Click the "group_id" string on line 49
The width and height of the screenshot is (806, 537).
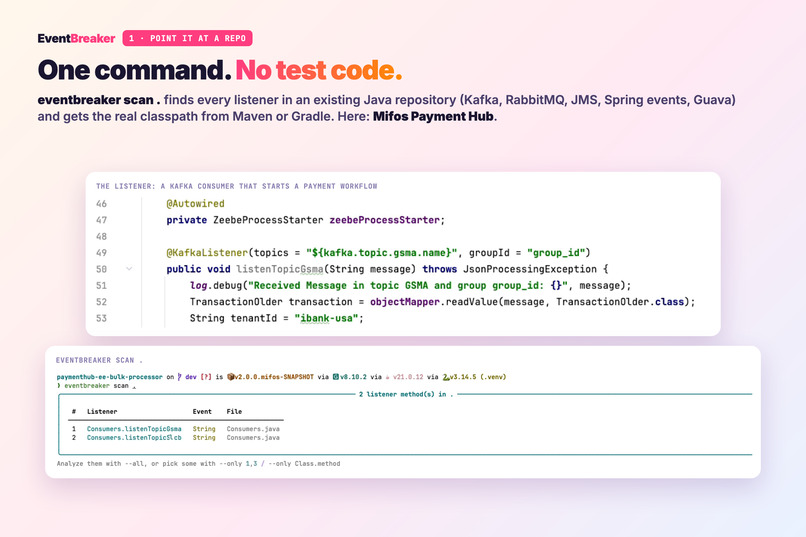click(556, 253)
